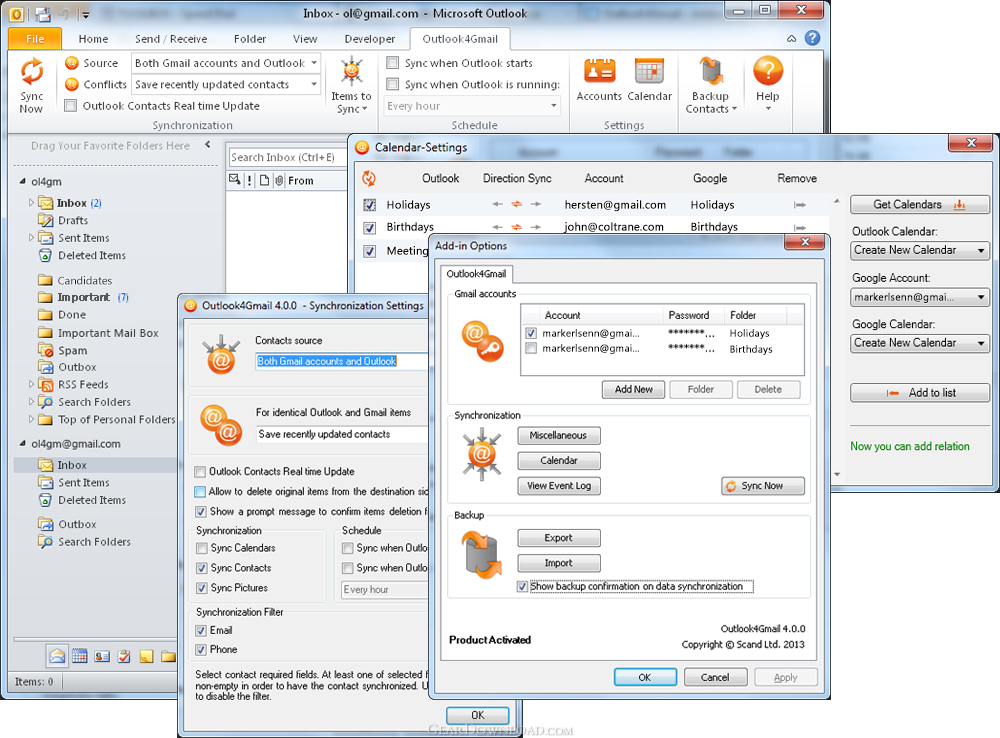Open the Folder ribbon tab
The image size is (1000, 738).
click(x=250, y=38)
